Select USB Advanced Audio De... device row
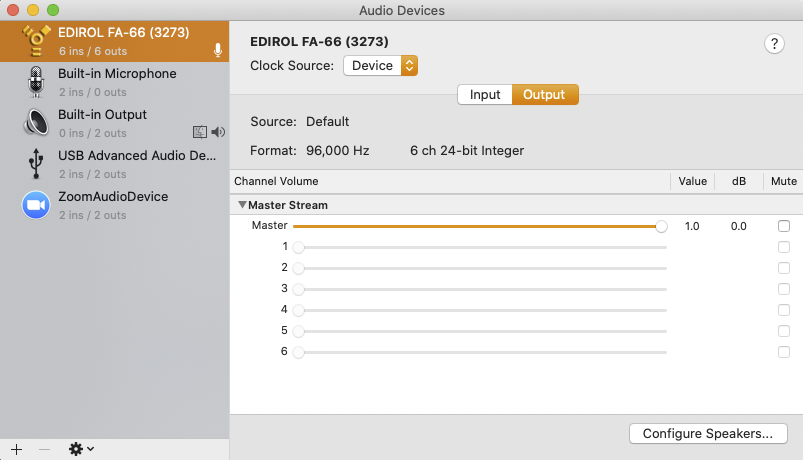The width and height of the screenshot is (803, 460). click(x=115, y=164)
